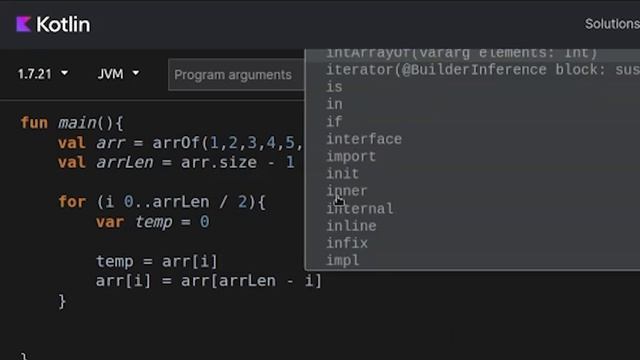
Task: Select the 'impl' completion suggestion
Action: coord(473,260)
